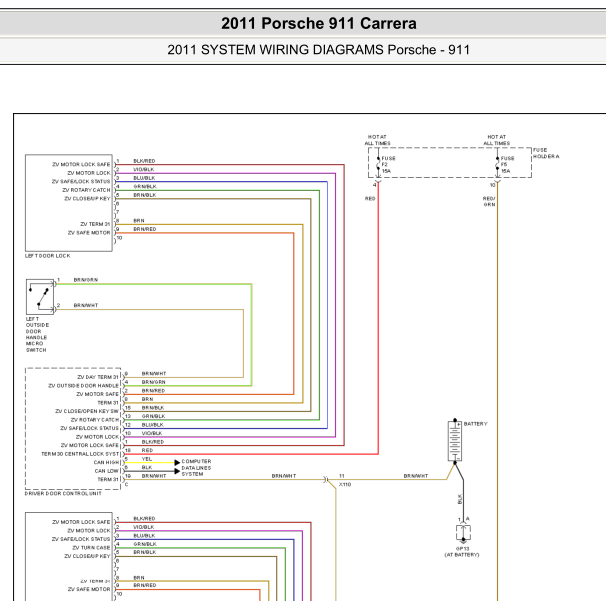The width and height of the screenshot is (606, 601).
Task: Click 'BRN/WHT' label at micro switch pin 2
Action: point(86,305)
